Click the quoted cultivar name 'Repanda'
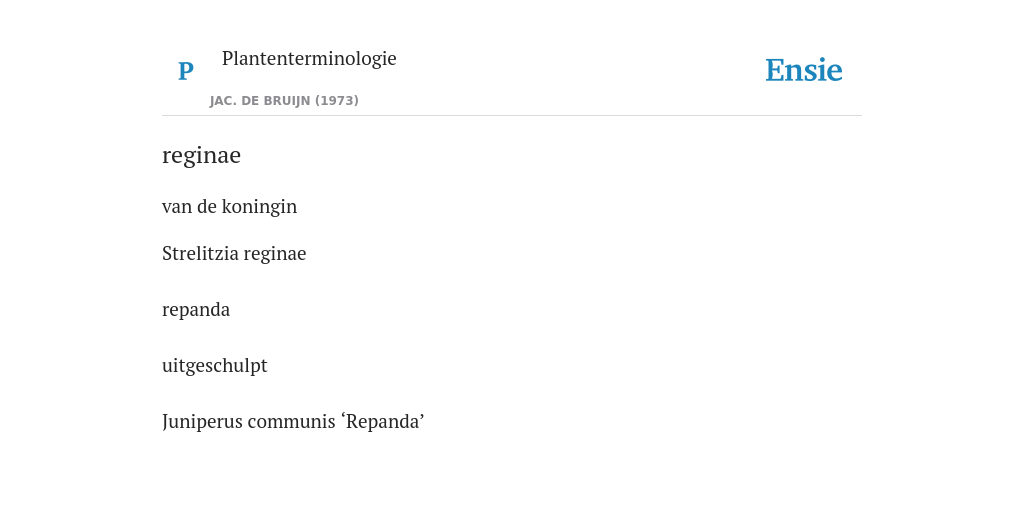 pos(383,422)
